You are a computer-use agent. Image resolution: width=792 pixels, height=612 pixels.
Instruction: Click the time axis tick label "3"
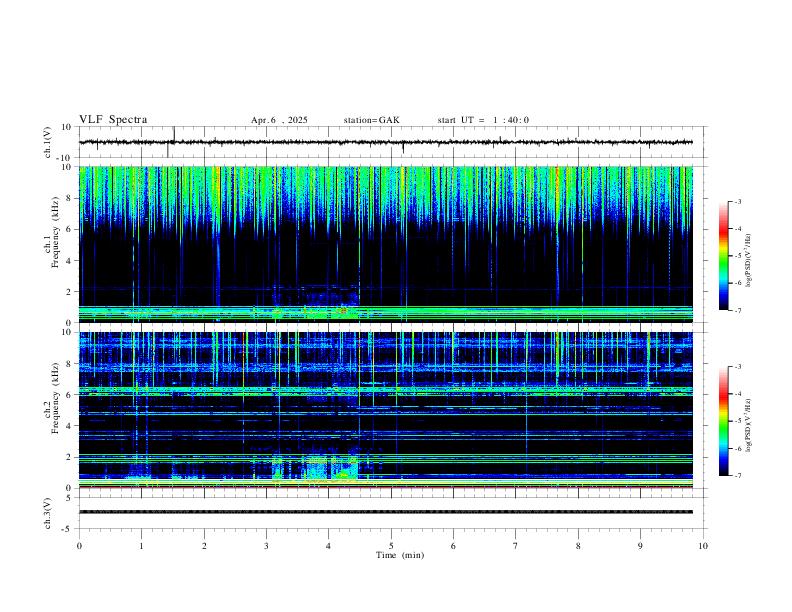[266, 546]
